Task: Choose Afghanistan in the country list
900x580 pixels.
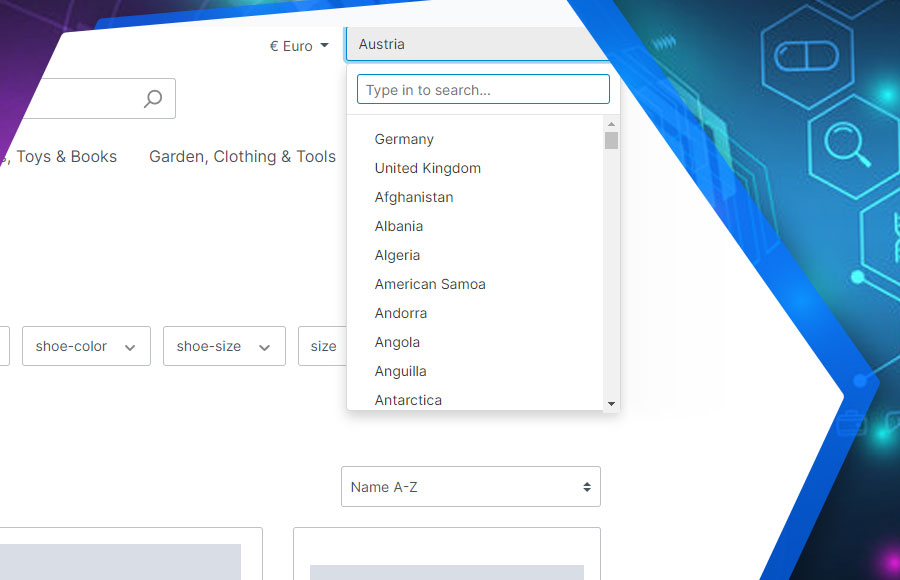Action: pos(413,197)
